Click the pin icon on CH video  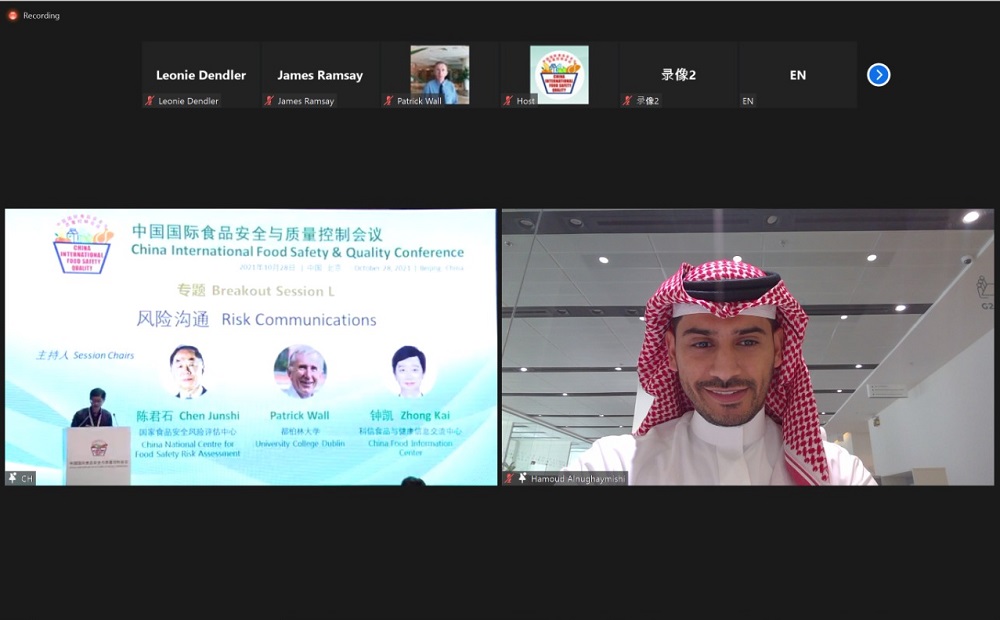point(13,478)
